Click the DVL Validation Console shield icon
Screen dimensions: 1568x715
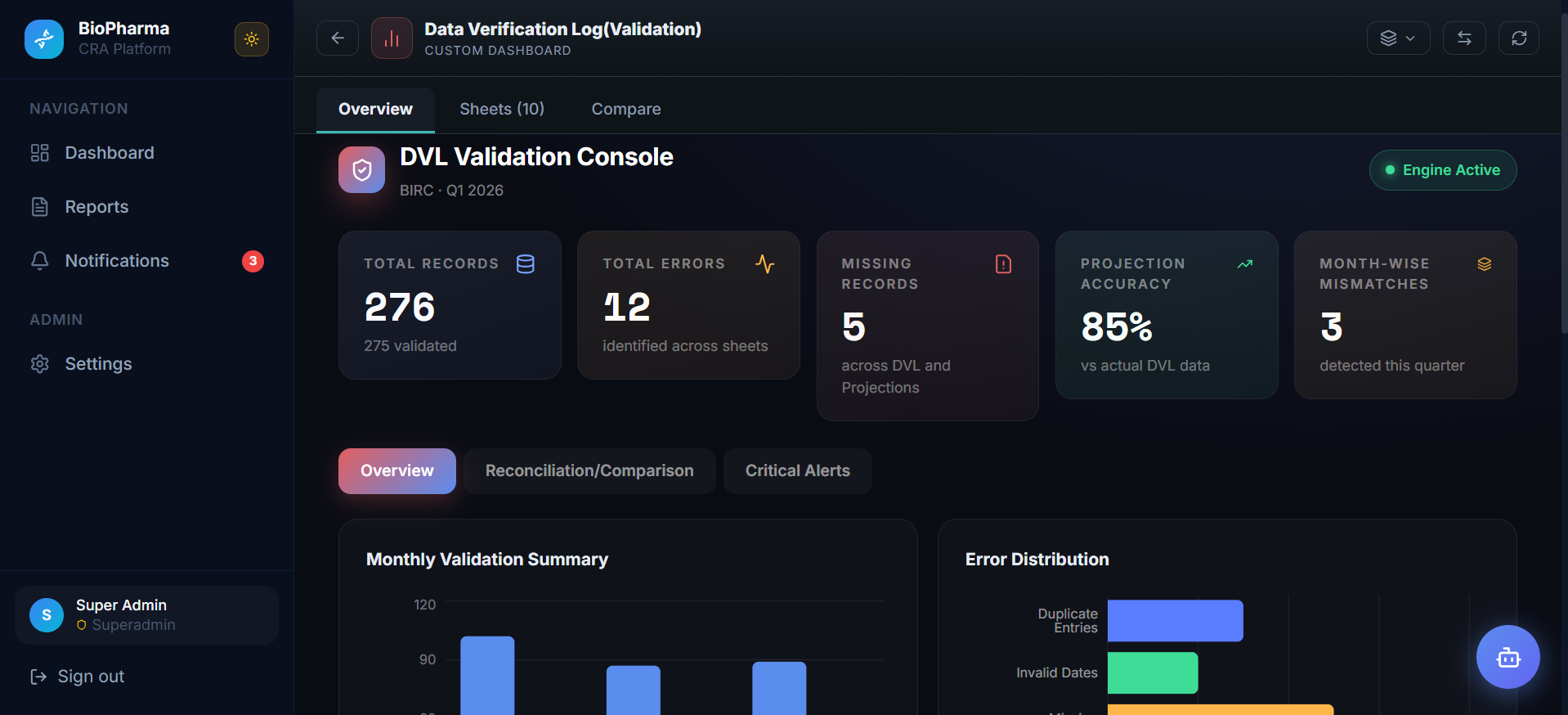pos(362,170)
